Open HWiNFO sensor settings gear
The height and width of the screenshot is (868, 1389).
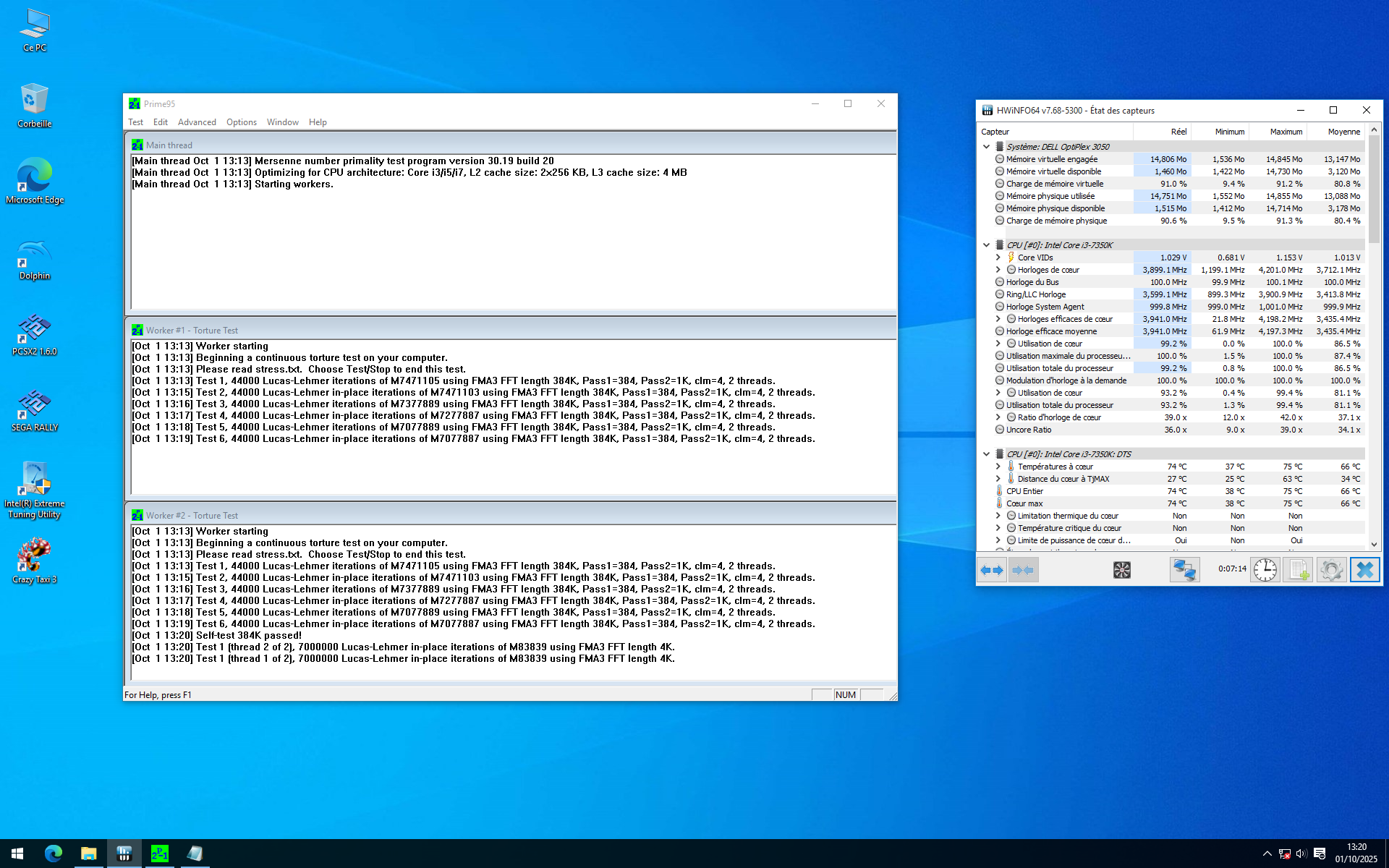click(1331, 570)
